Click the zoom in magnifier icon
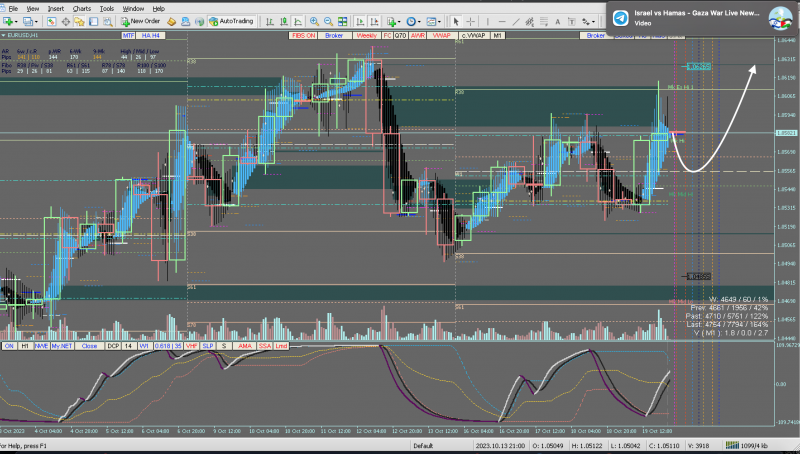Image resolution: width=800 pixels, height=454 pixels. [x=314, y=20]
